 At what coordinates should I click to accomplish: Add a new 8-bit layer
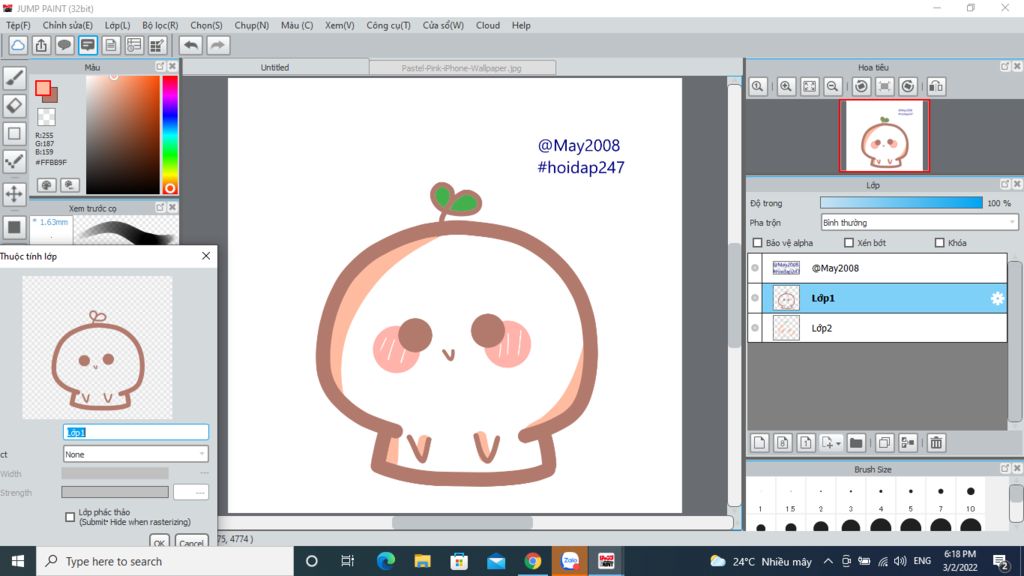click(x=782, y=443)
